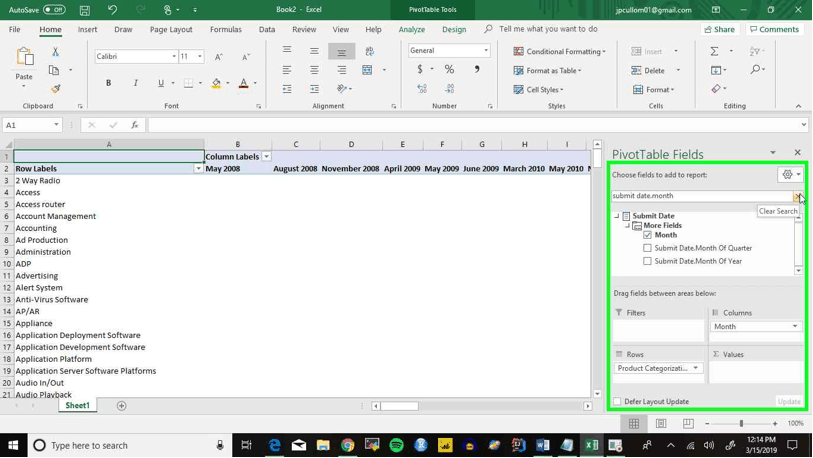
Task: Click the Undo arrow icon
Action: coord(112,10)
